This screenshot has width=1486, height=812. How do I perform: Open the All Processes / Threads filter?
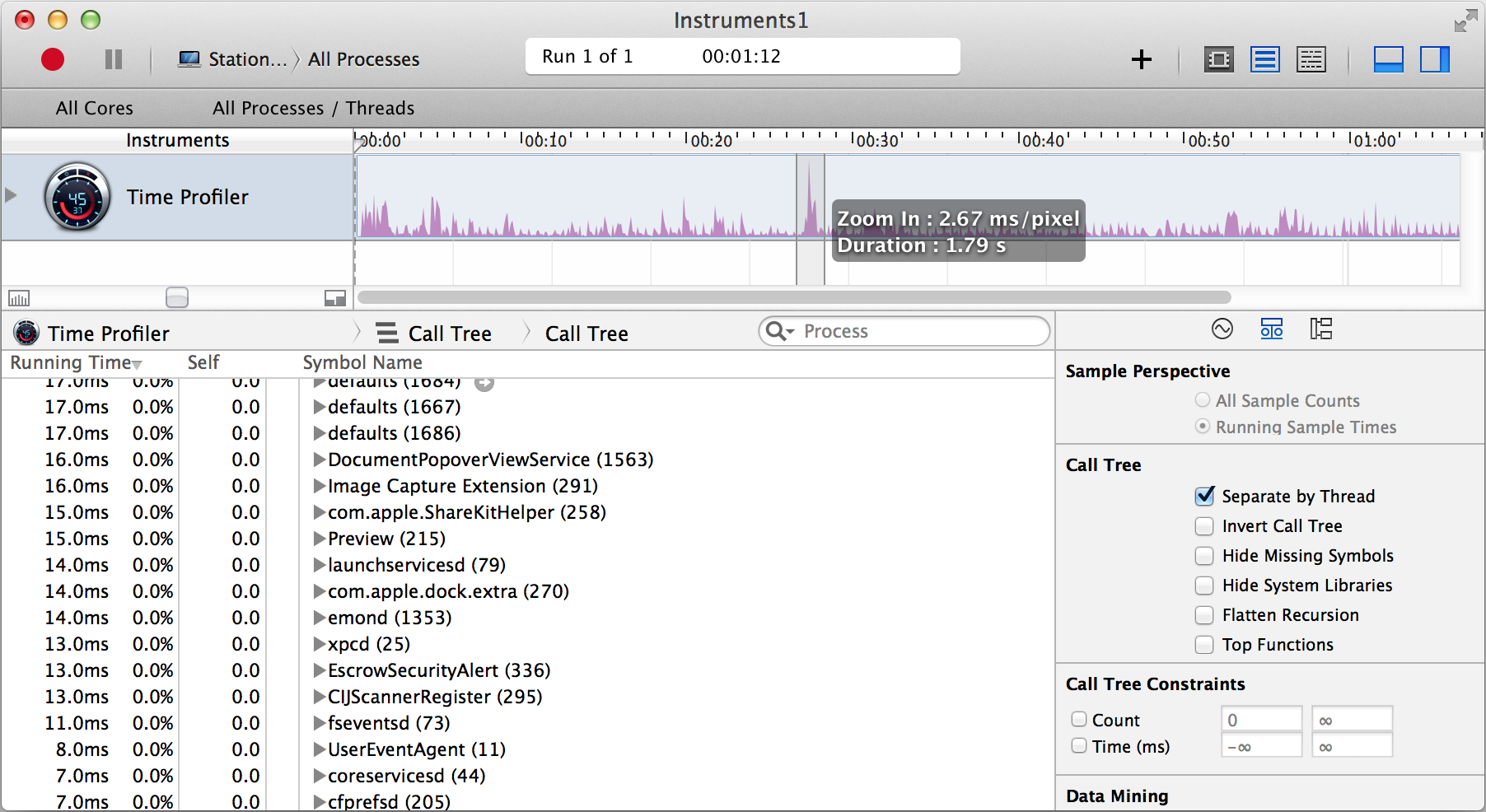click(313, 108)
